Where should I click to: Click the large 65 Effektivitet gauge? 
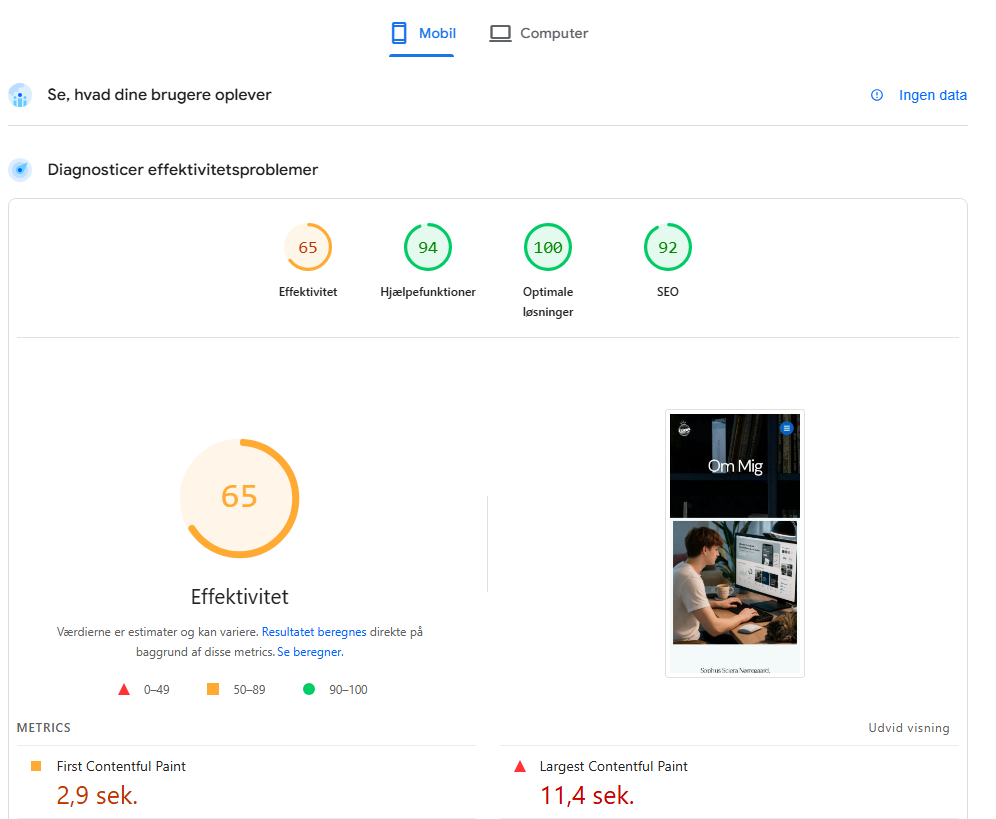pos(239,498)
